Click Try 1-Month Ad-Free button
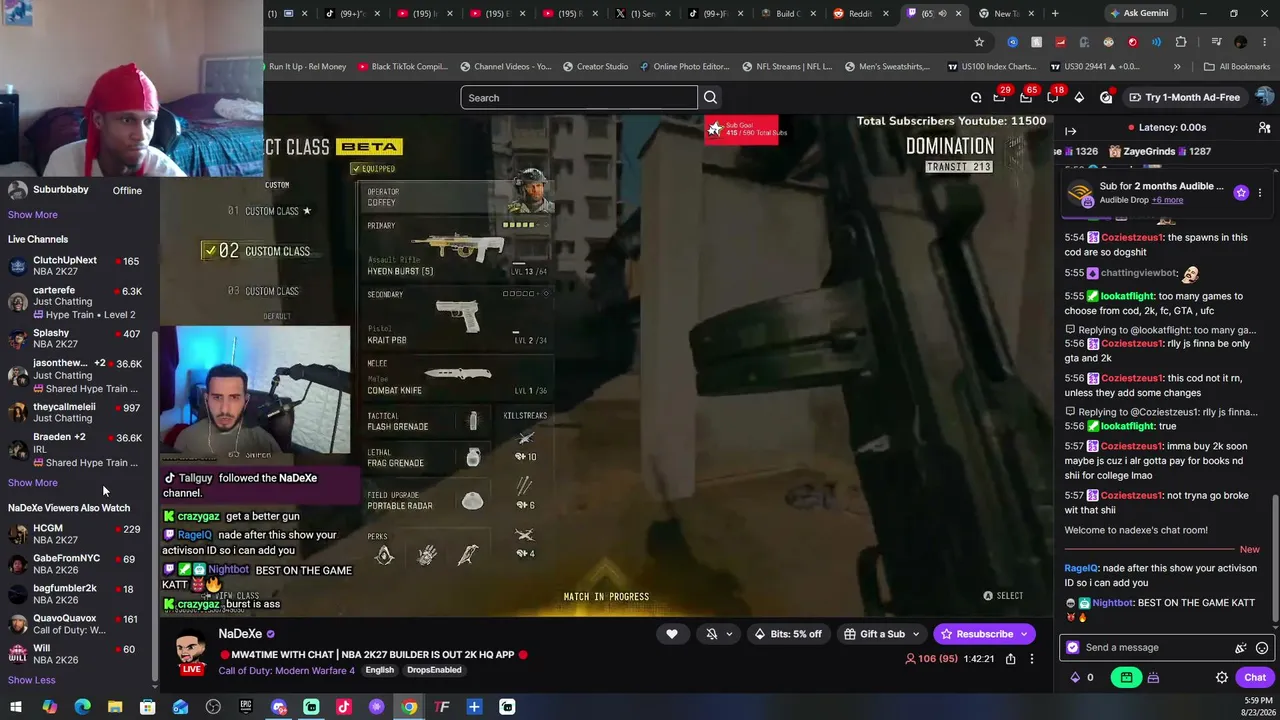Screen dimensions: 1280x720 [x=1184, y=97]
